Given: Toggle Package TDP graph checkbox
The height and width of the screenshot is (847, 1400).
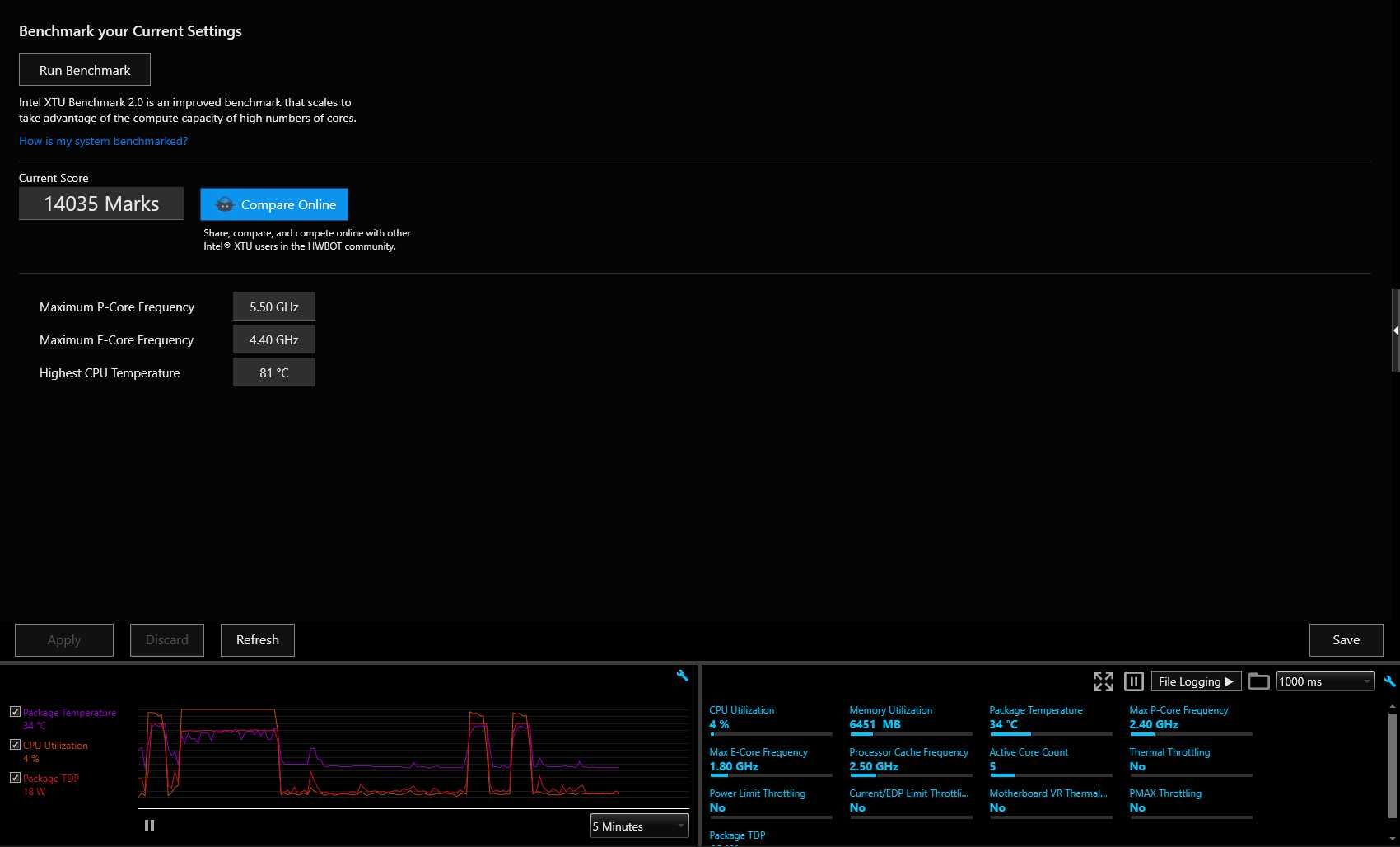Looking at the screenshot, I should click(x=15, y=778).
